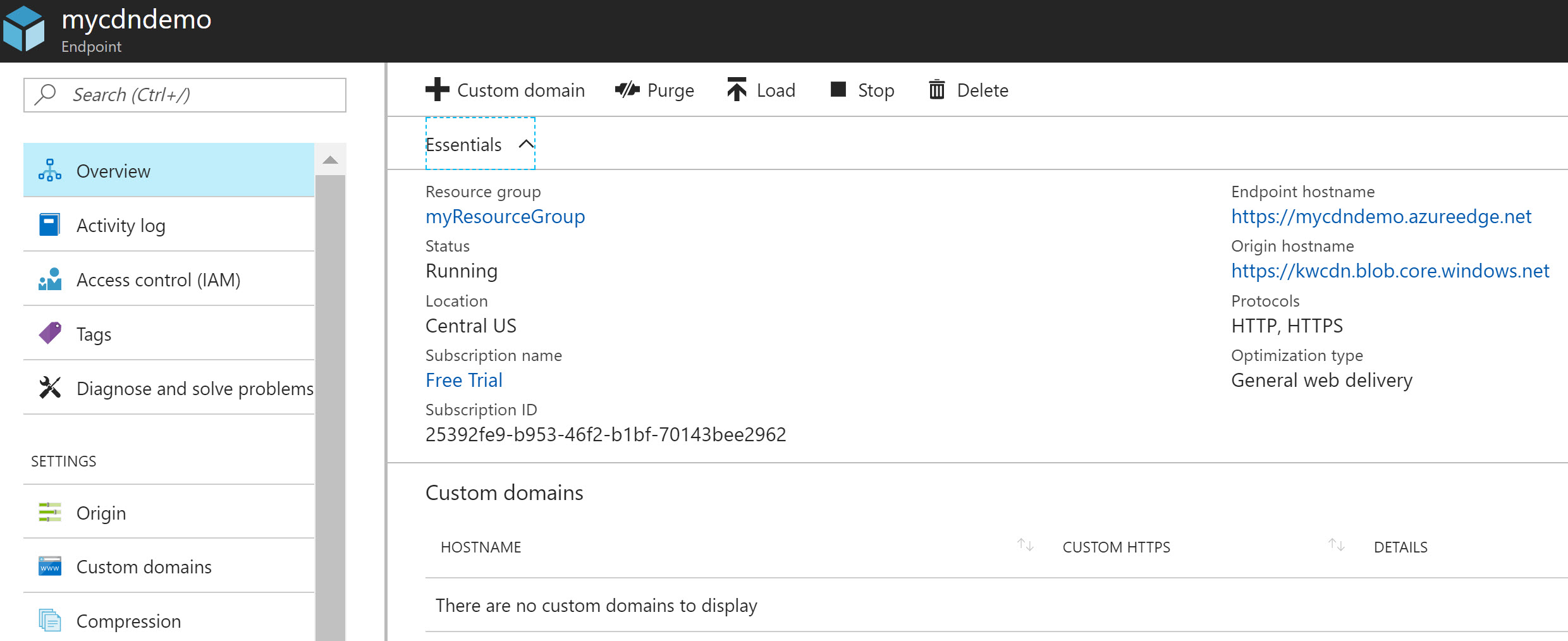
Task: Open https://kwcdn.blob.core.windows.net origin link
Action: (1390, 271)
